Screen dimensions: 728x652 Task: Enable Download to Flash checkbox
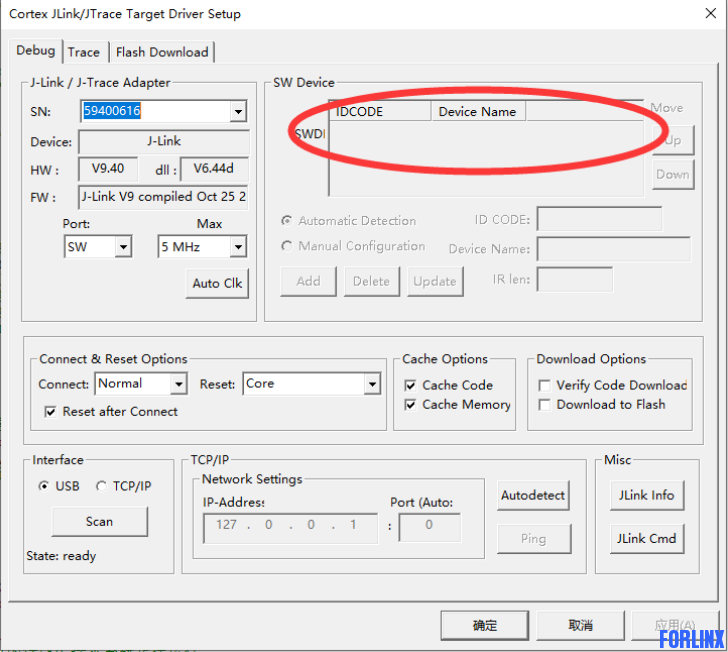point(544,405)
